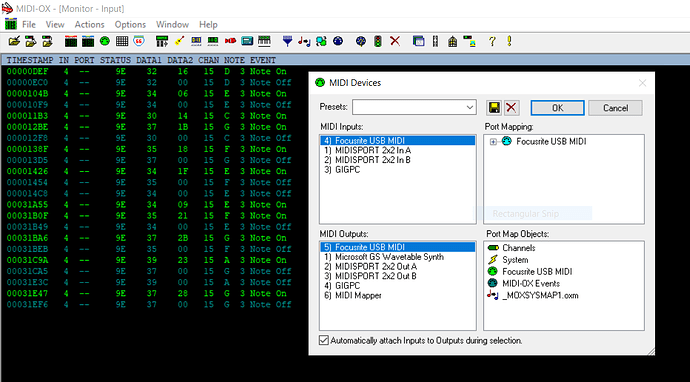Click the second folder icon in toolbar
This screenshot has width=690, height=382.
click(x=30, y=41)
